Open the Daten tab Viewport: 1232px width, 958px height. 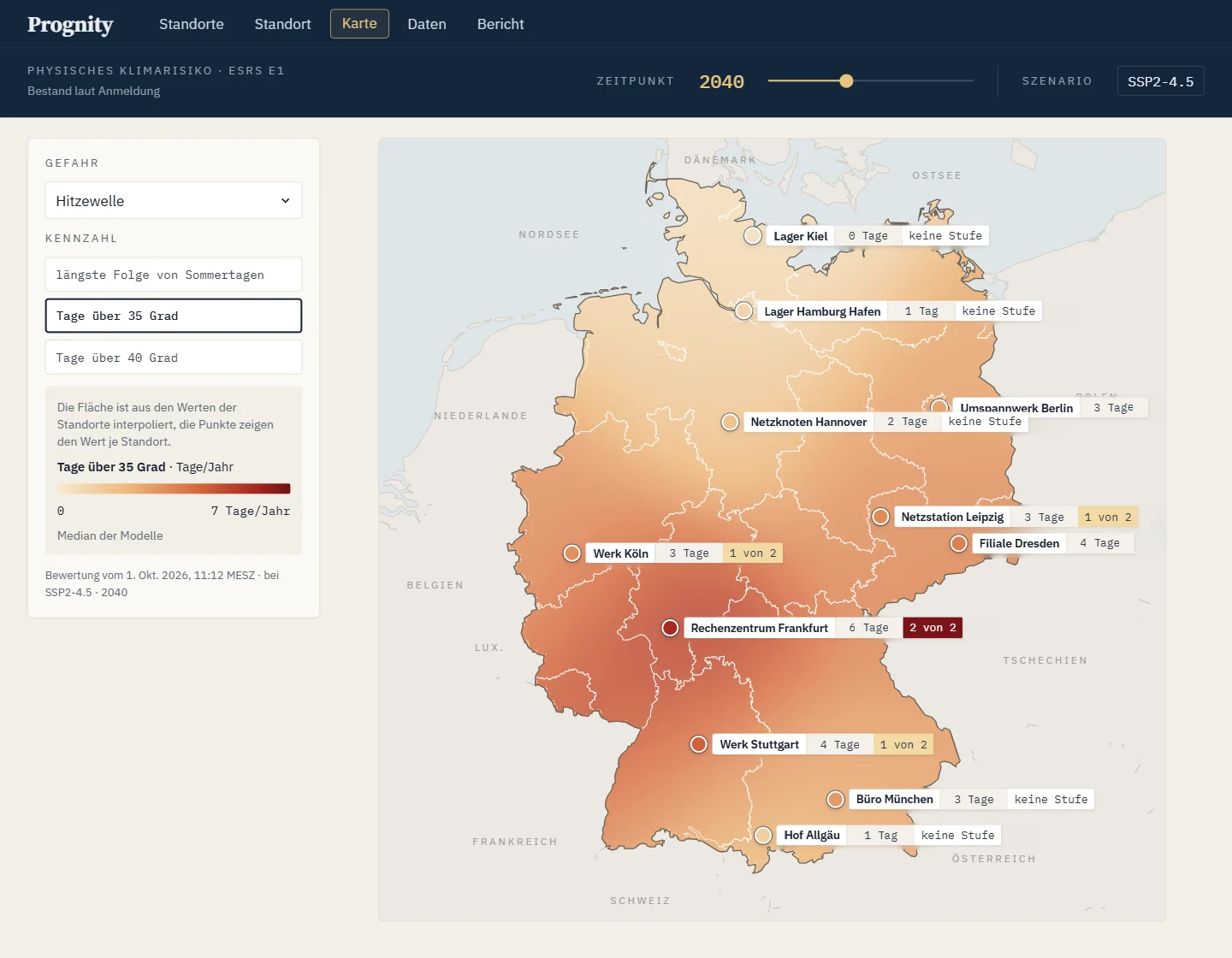click(x=427, y=24)
